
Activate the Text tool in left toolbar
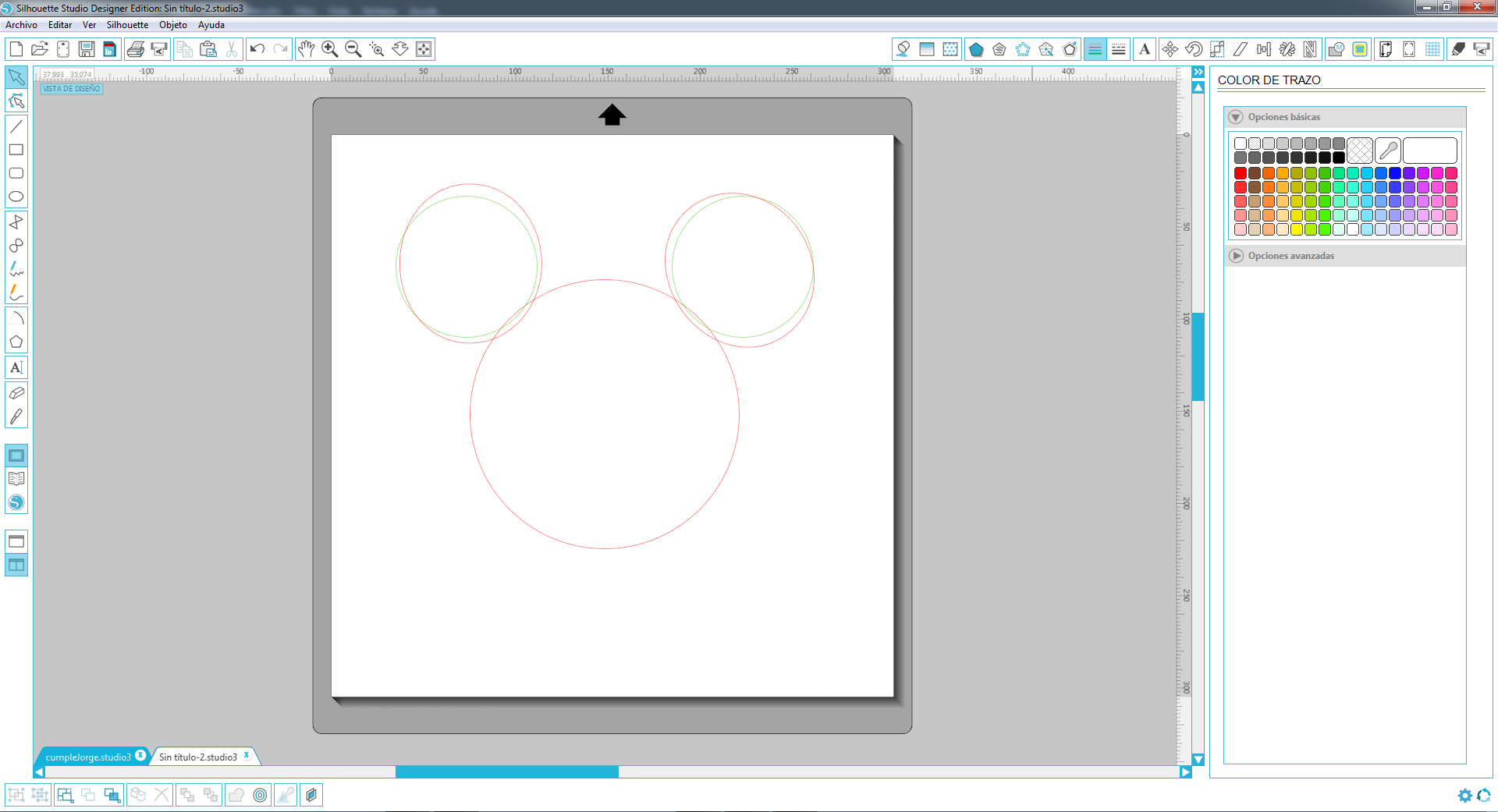click(x=16, y=367)
